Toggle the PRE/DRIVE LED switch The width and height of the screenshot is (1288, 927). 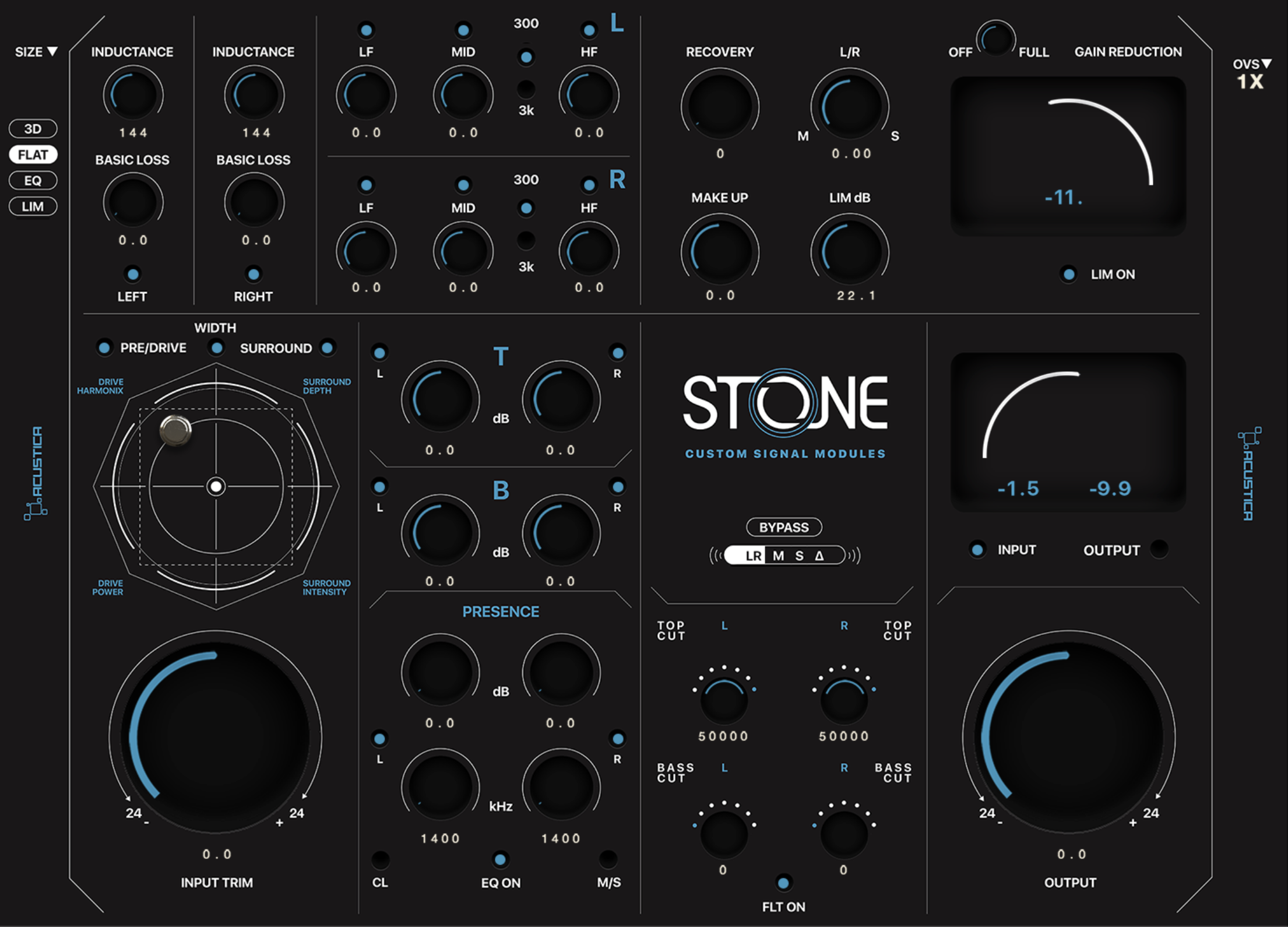104,348
